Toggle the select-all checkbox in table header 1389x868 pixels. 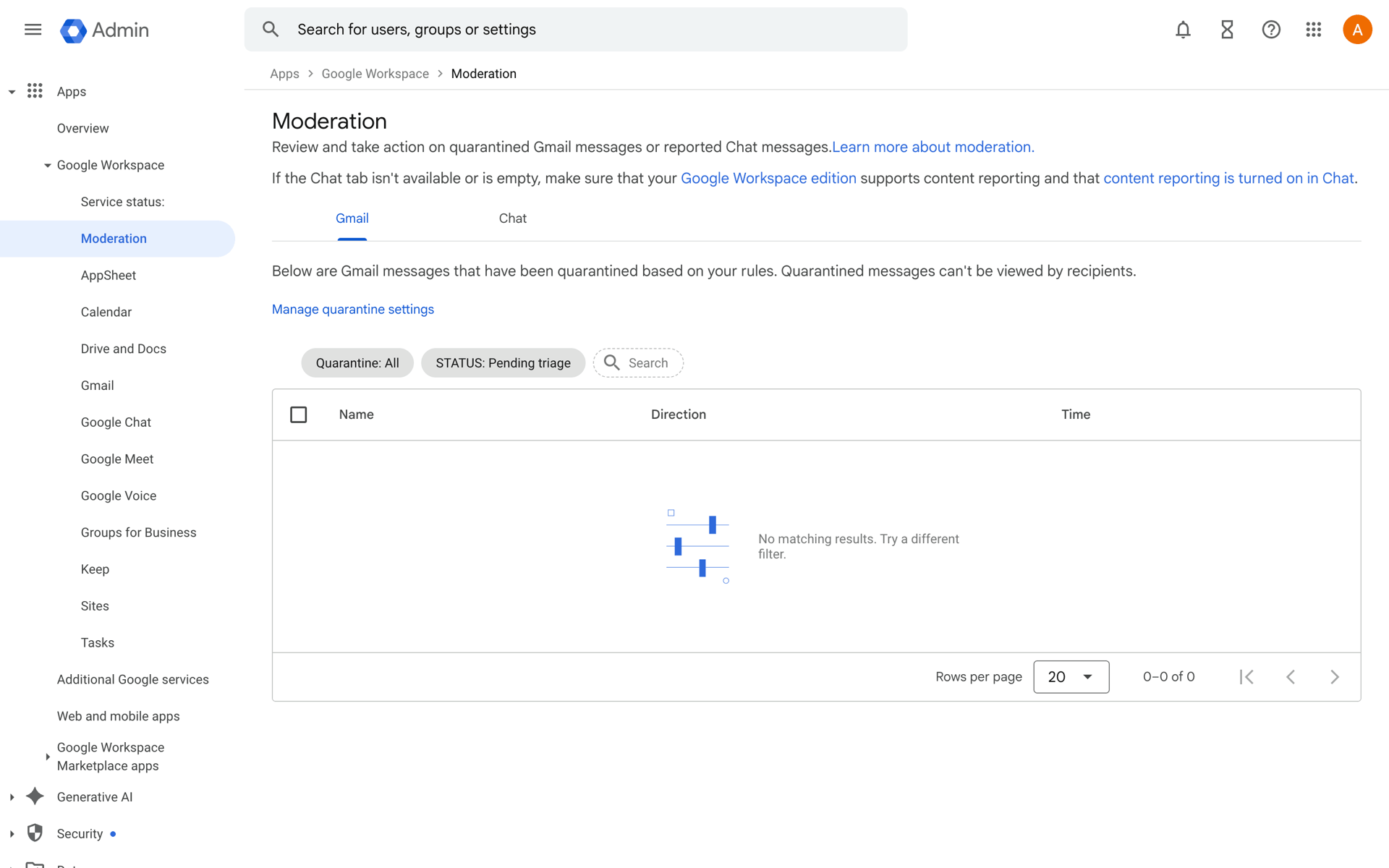[x=298, y=414]
